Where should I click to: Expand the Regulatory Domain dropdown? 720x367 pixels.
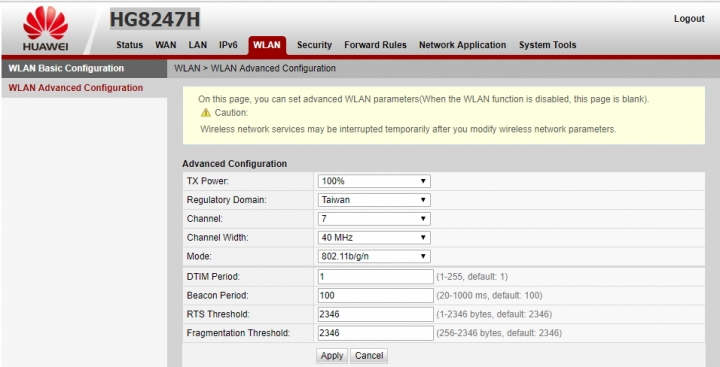[x=374, y=200]
